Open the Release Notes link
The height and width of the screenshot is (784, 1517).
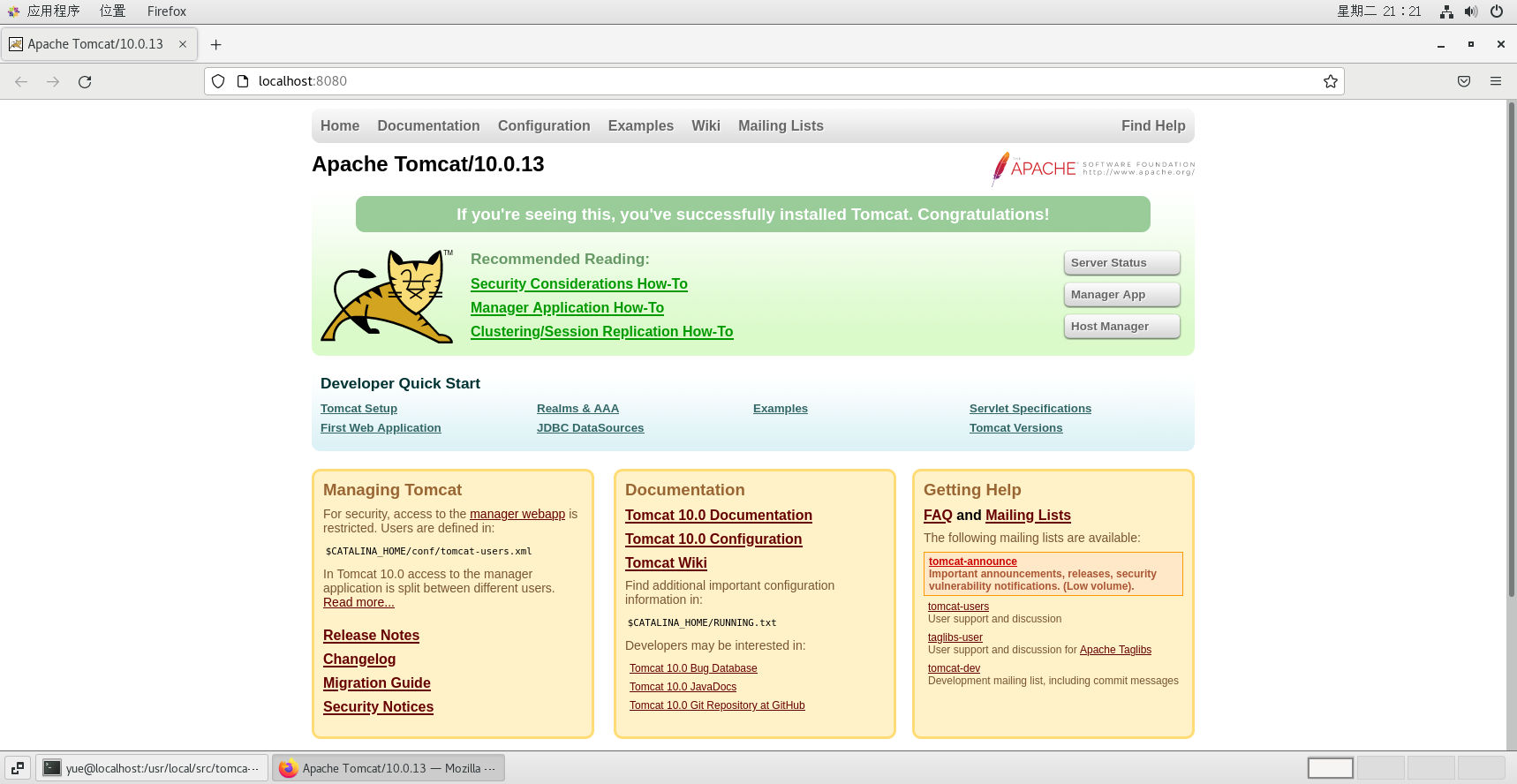point(371,635)
